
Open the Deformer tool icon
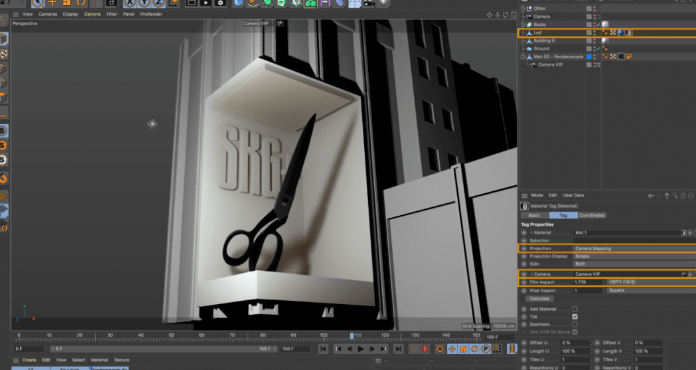point(339,3)
